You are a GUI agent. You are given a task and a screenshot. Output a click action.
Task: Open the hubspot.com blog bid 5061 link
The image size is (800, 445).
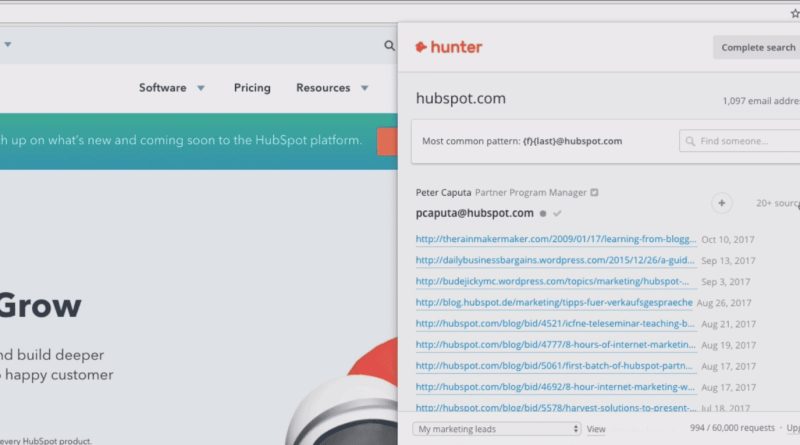[x=554, y=366]
